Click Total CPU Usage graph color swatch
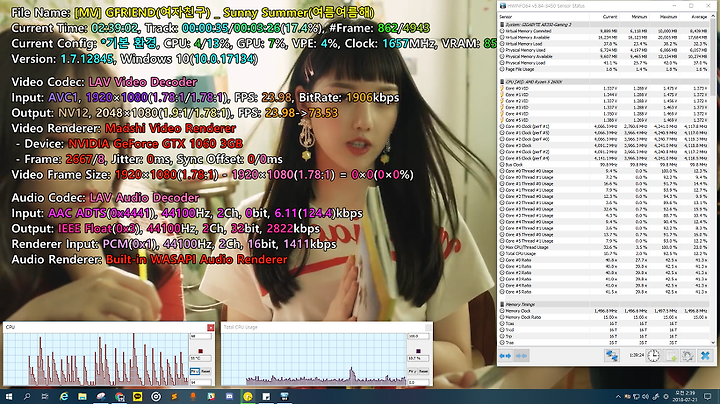The image size is (720, 404). pos(418,351)
